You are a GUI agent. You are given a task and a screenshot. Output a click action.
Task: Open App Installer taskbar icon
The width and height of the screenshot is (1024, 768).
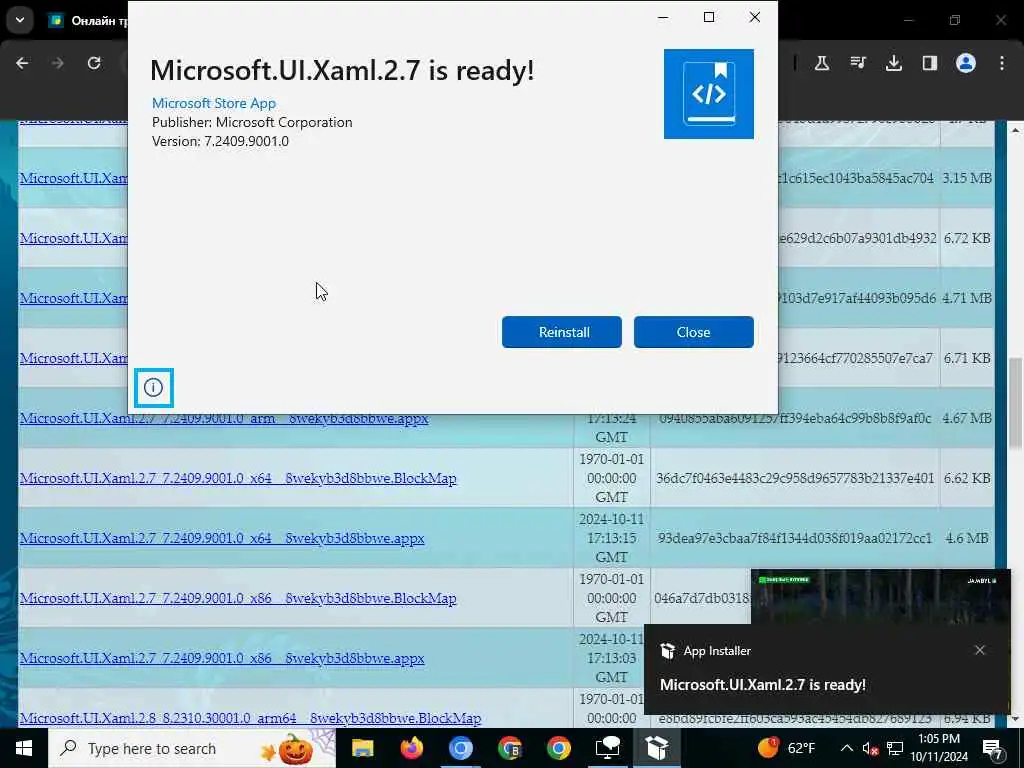656,748
